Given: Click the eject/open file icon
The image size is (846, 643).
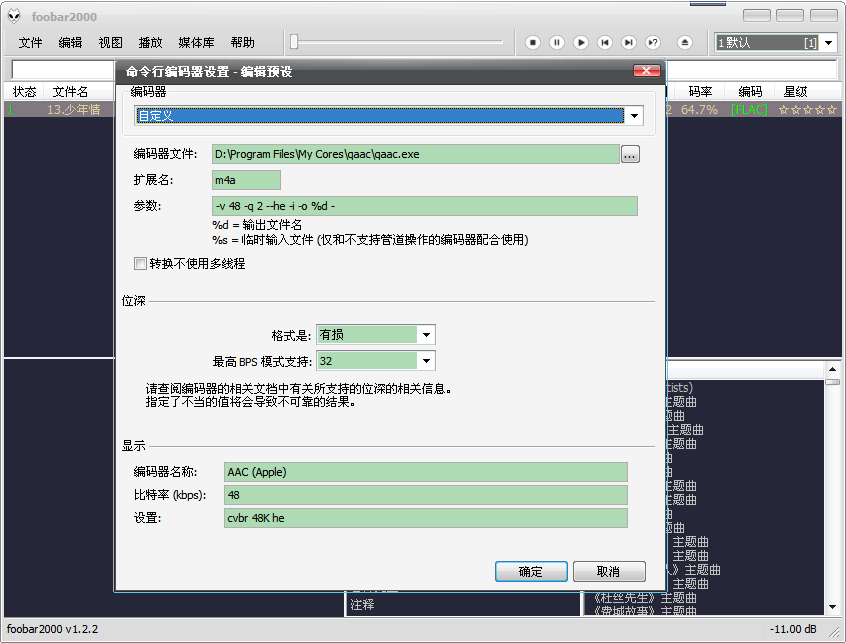Looking at the screenshot, I should 685,43.
